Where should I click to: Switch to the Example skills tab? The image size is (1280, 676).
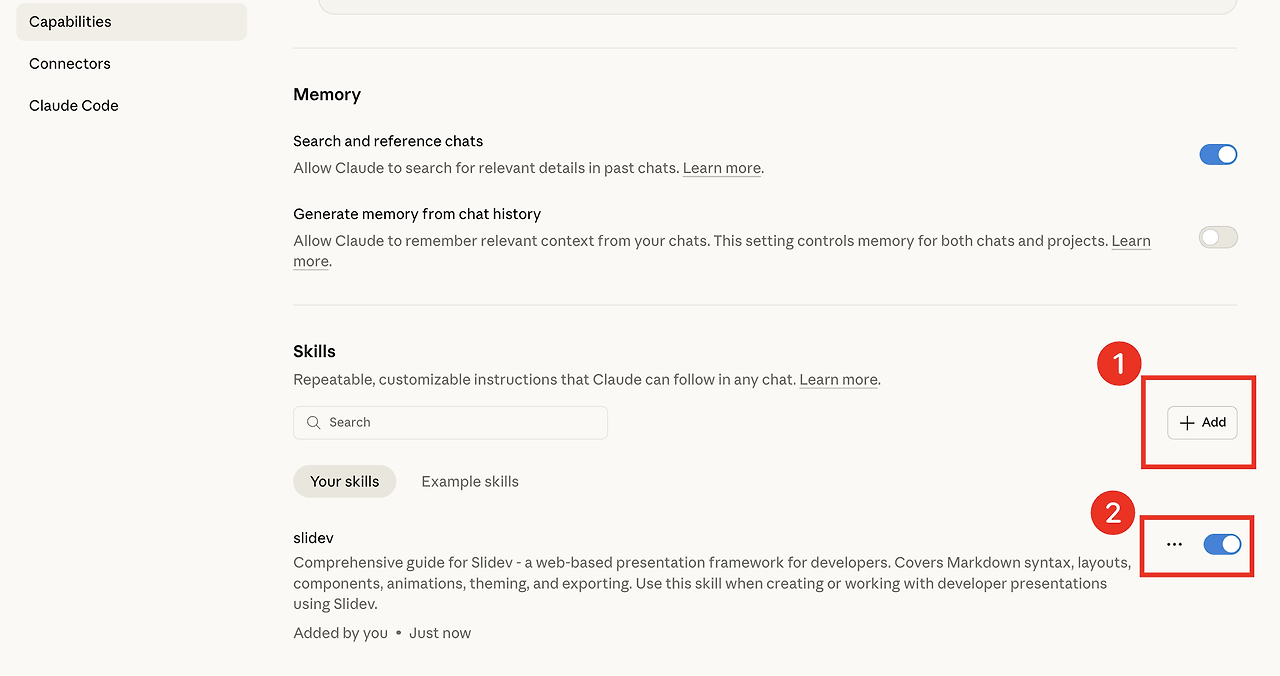click(x=470, y=482)
